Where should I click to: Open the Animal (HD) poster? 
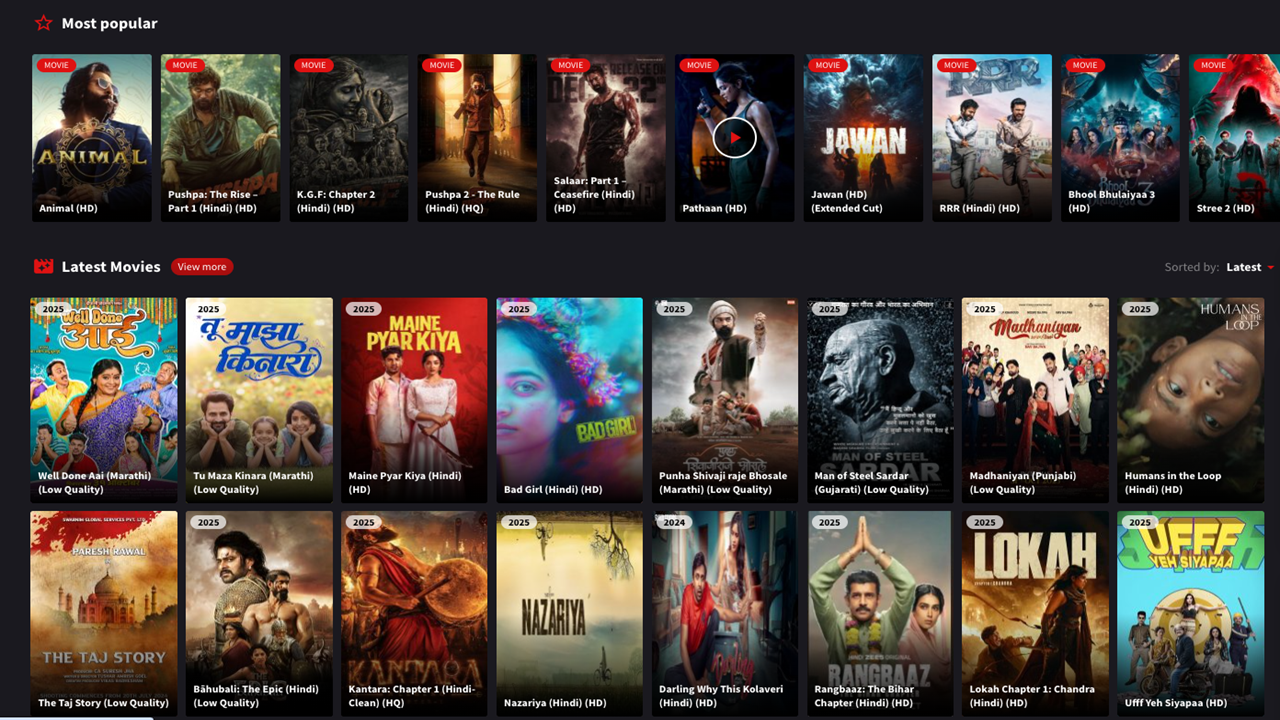(92, 138)
